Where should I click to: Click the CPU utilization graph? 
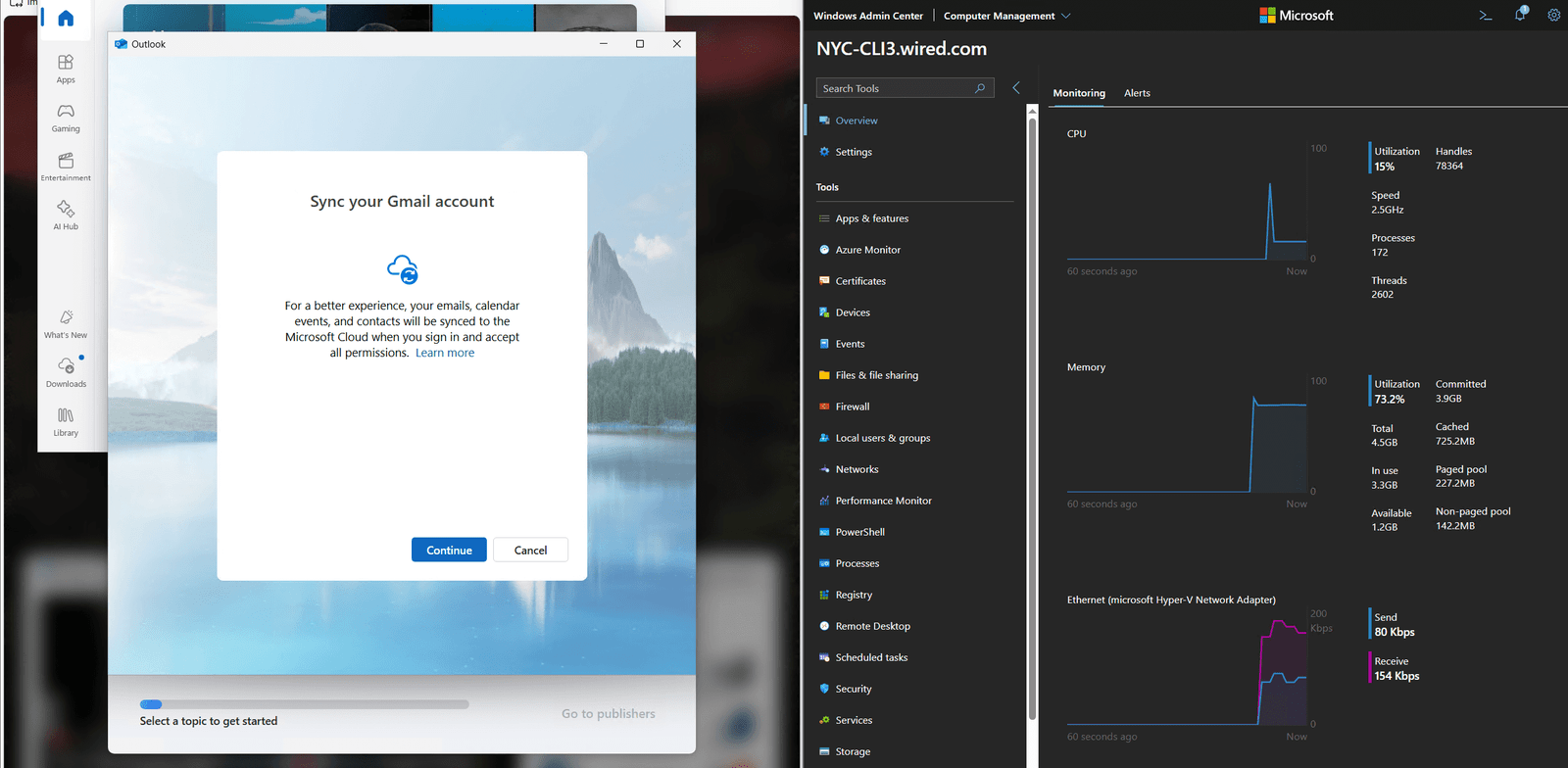pyautogui.click(x=1187, y=202)
